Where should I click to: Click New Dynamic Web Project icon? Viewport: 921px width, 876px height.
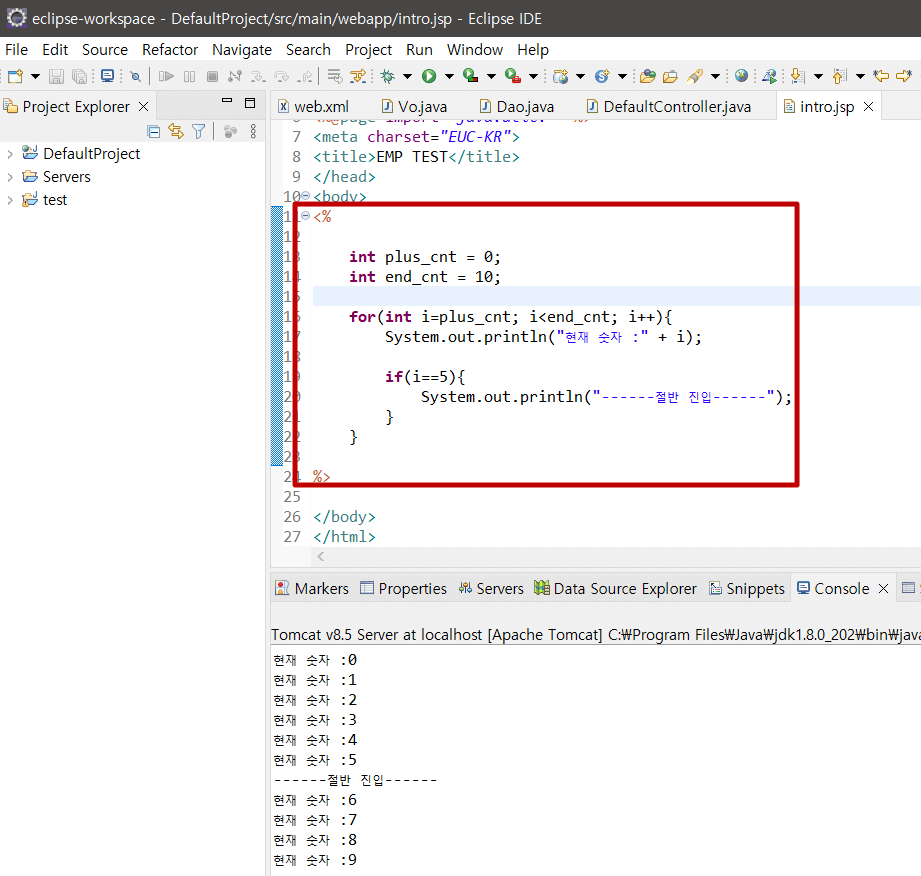coord(561,76)
